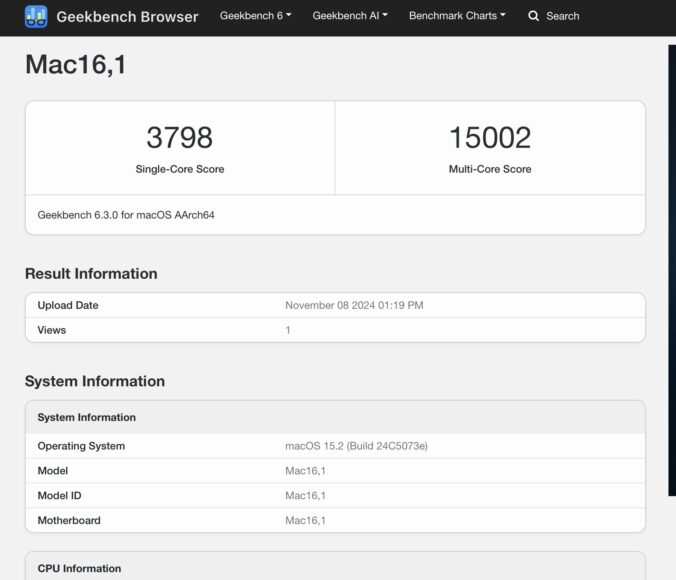Click the Mac16,1 page heading

tap(75, 65)
